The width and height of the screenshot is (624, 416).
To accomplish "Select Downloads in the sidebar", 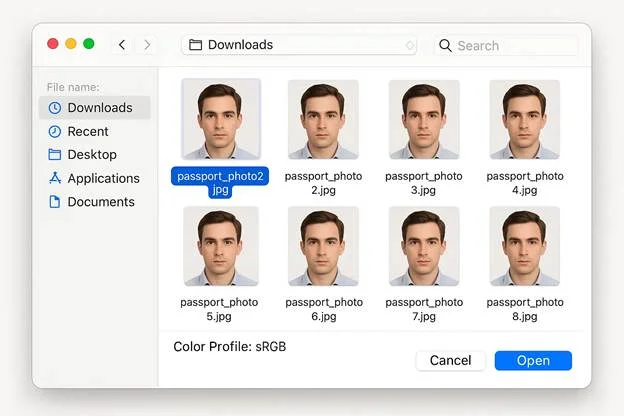I will [98, 107].
